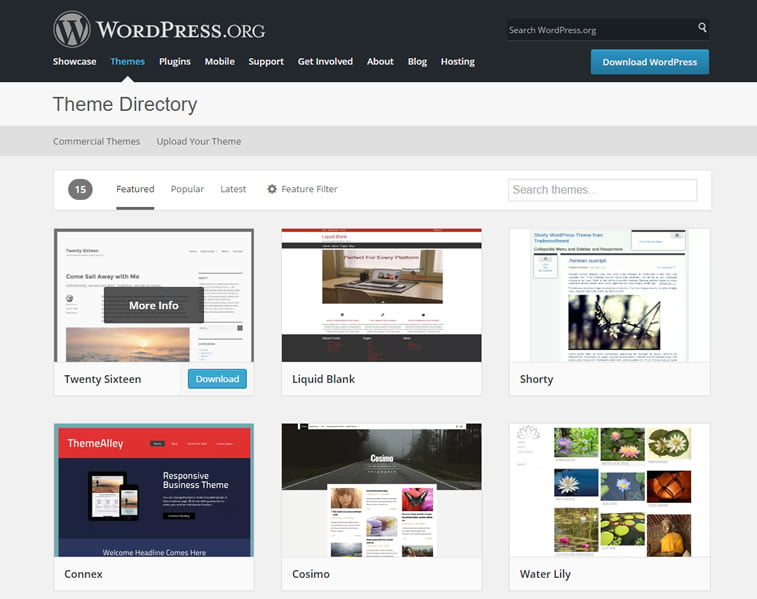The width and height of the screenshot is (757, 599).
Task: Click the WordPress.org site title text
Action: tap(181, 29)
